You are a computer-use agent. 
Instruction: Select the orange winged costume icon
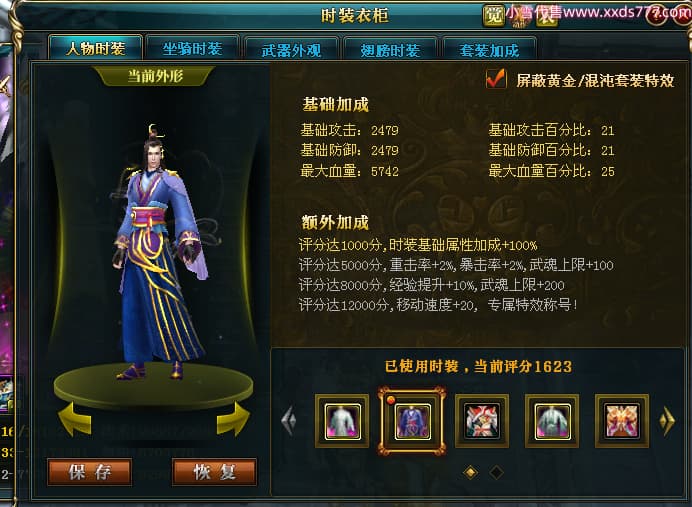622,421
